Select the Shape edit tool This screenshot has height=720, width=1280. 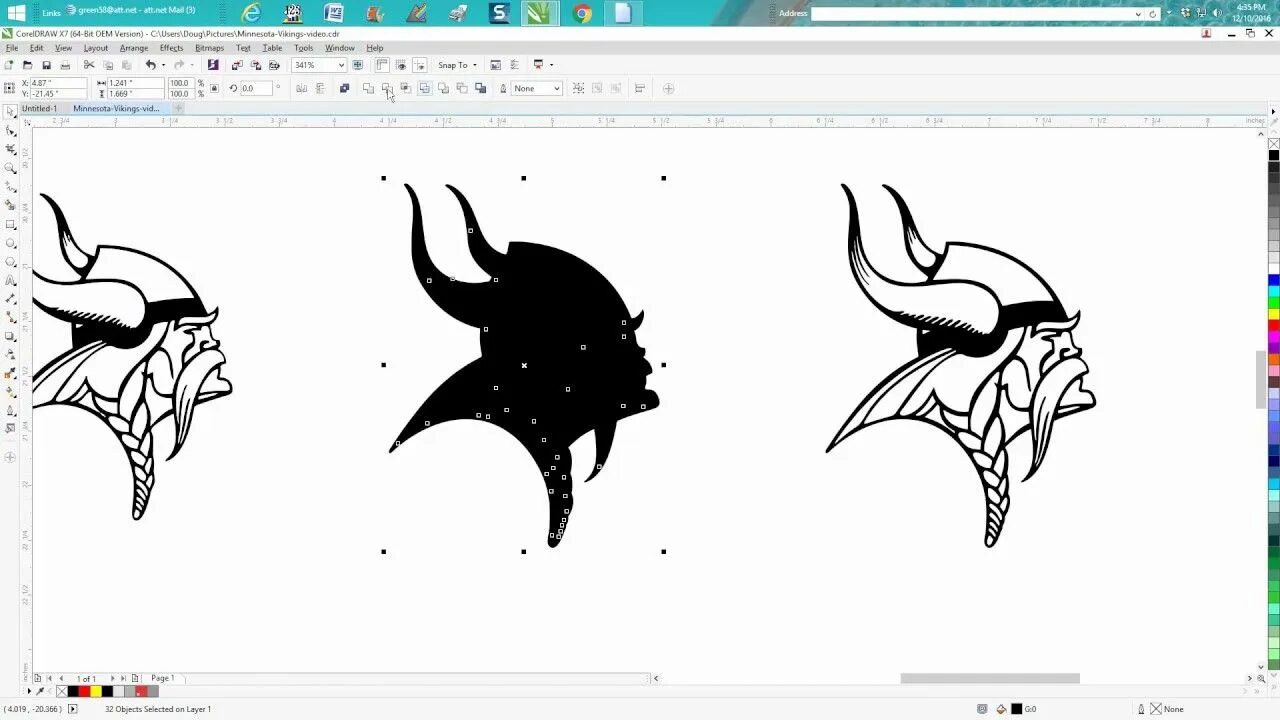(11, 130)
